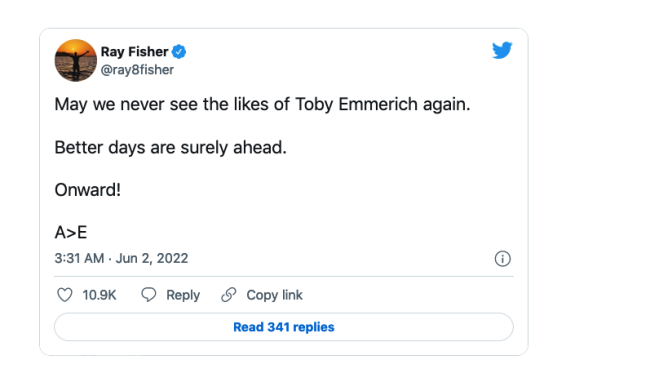Viewport: 650px width, 391px height.
Task: Click the blue verified badge
Action: point(179,52)
